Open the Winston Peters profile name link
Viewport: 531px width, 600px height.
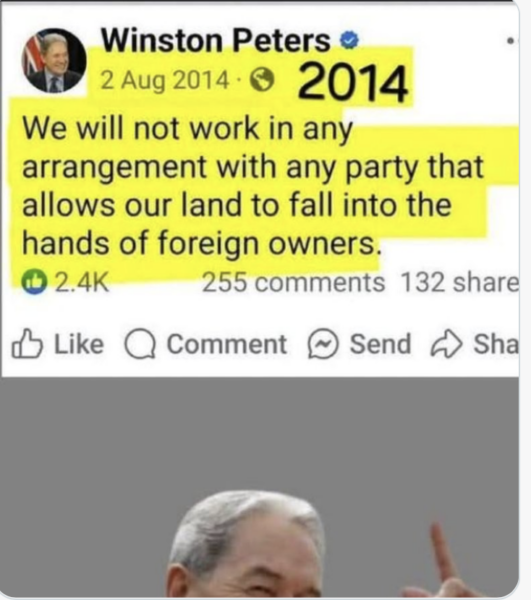[x=216, y=41]
